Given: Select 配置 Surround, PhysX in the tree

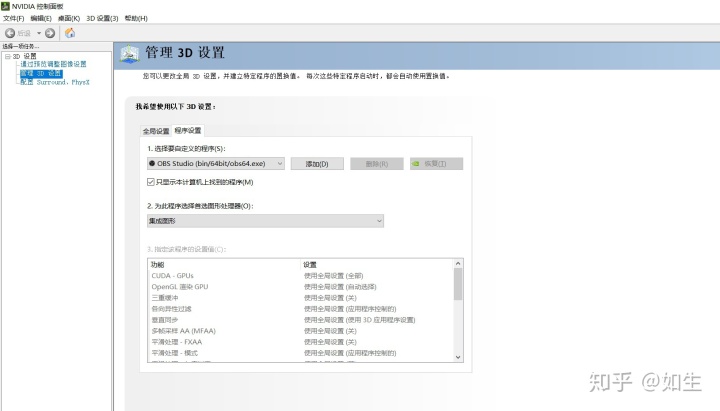Looking at the screenshot, I should point(55,82).
